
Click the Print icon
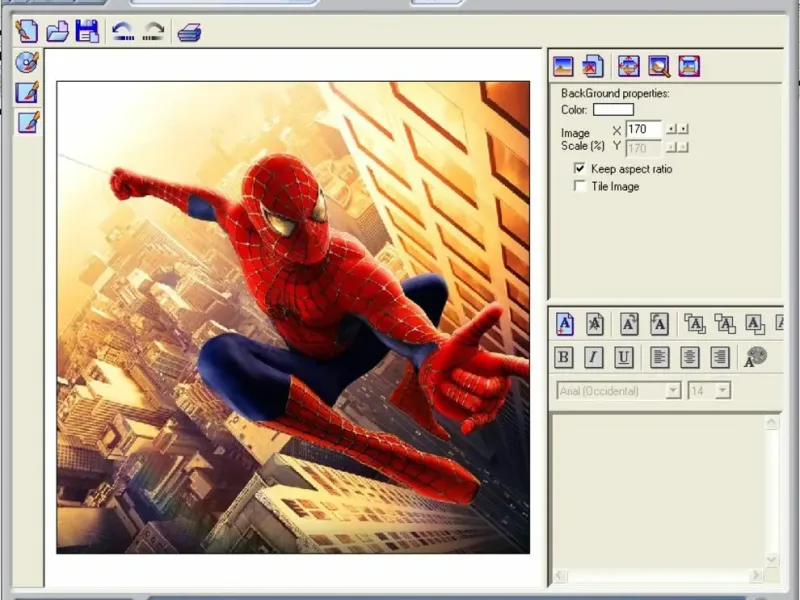tap(189, 32)
